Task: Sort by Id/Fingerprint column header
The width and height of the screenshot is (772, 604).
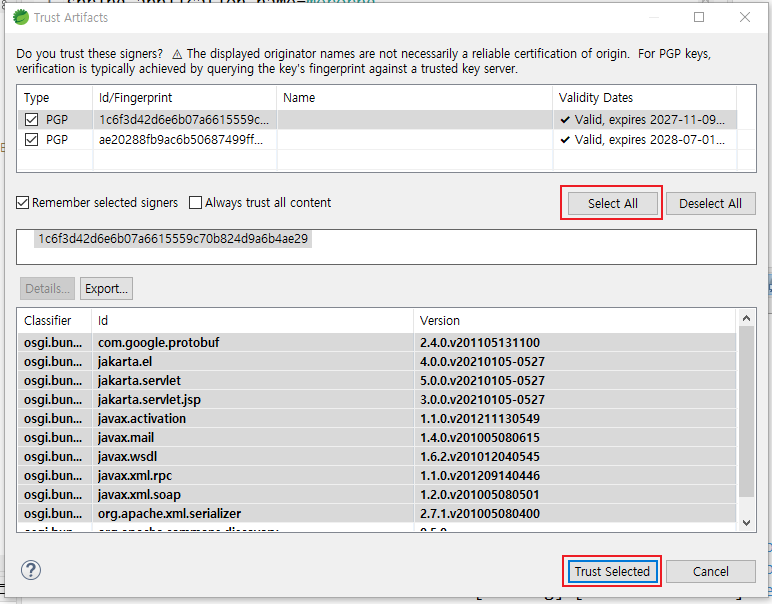Action: tap(185, 97)
